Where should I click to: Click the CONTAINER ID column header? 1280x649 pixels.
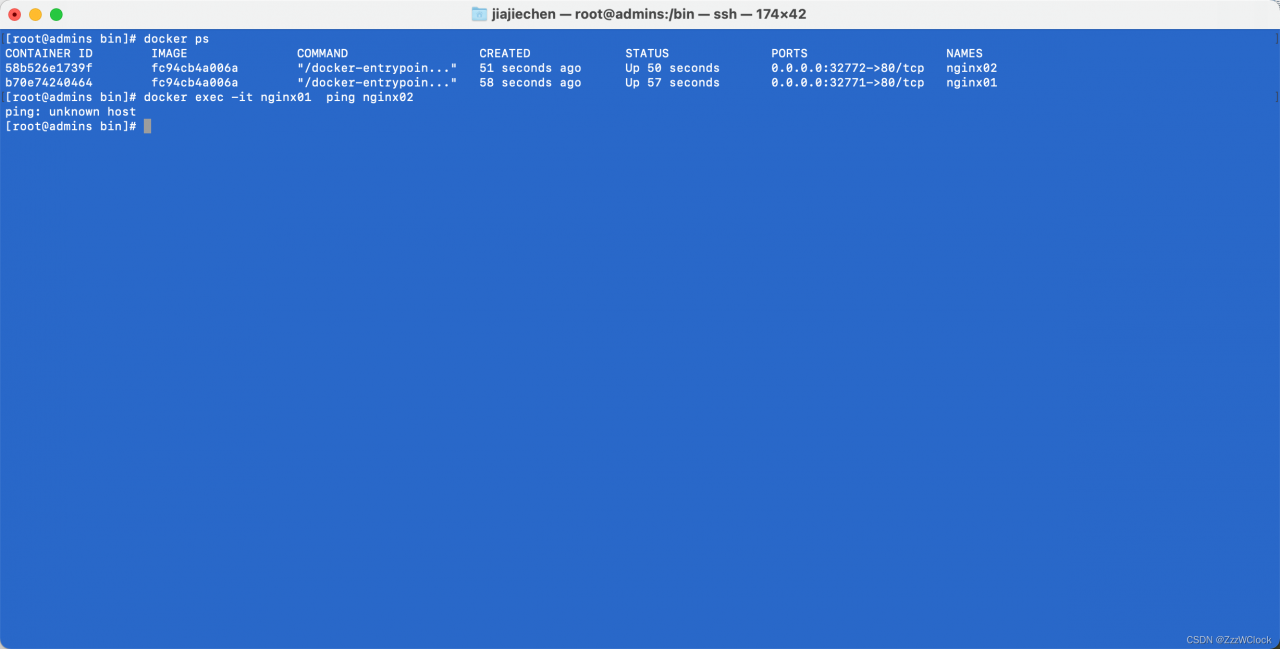pos(48,54)
